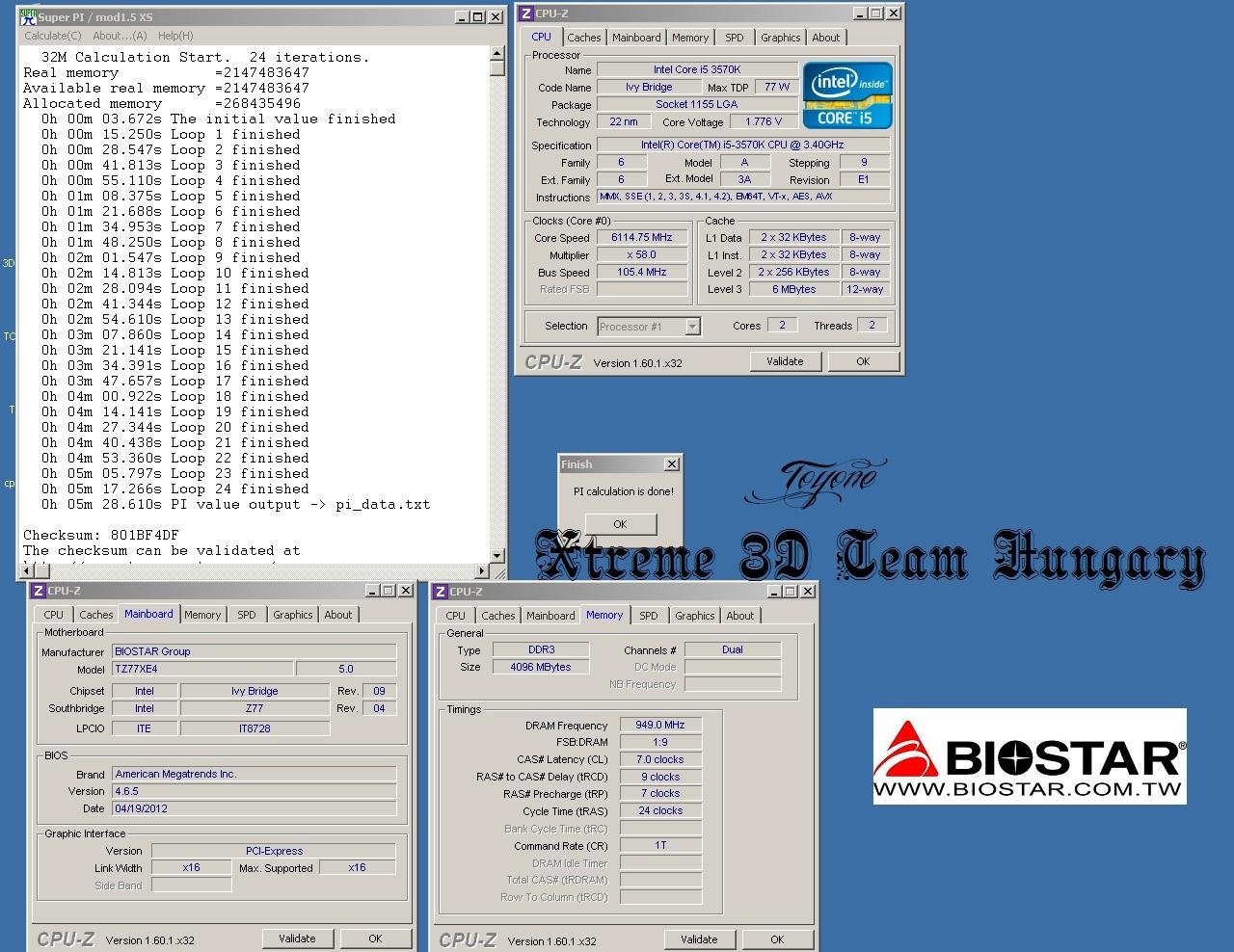
Task: Click the Intel Core i5 logo badge
Action: tap(847, 95)
